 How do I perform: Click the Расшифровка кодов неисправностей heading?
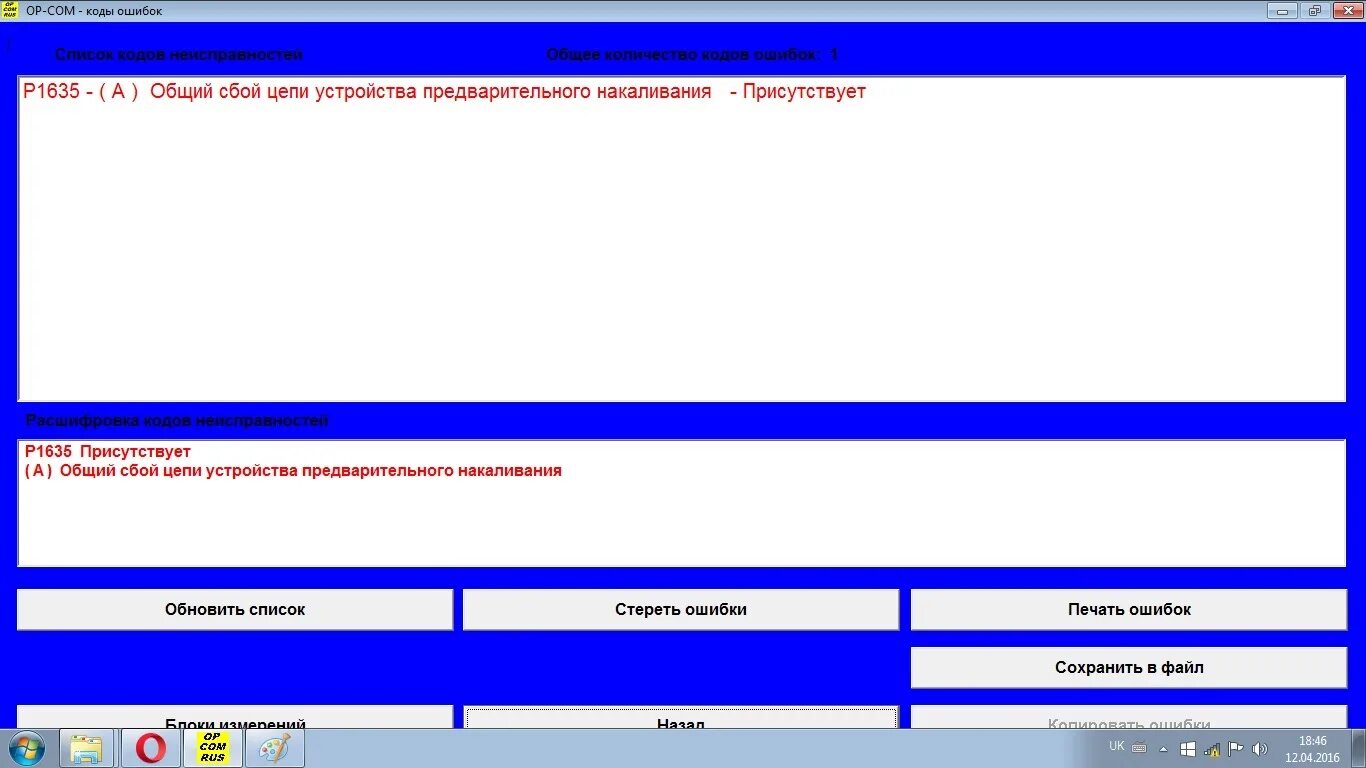click(x=176, y=421)
